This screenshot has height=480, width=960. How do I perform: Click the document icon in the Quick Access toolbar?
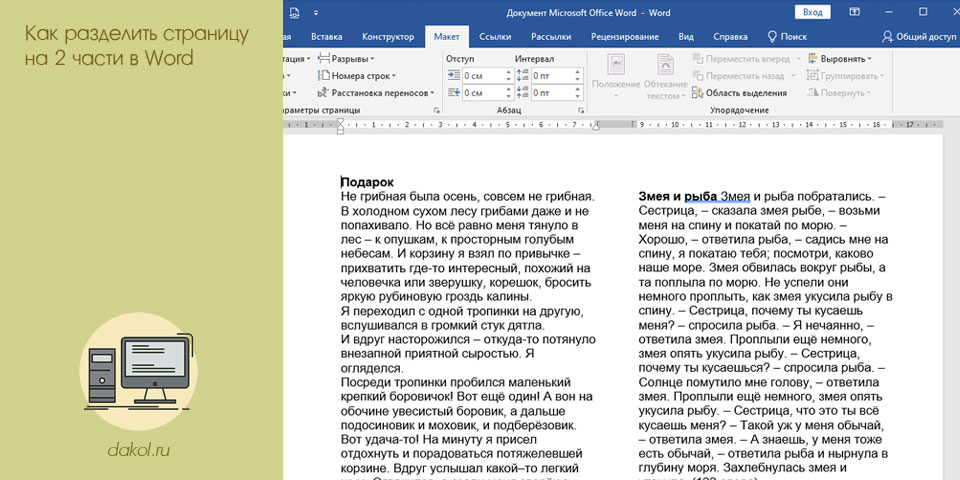(294, 12)
